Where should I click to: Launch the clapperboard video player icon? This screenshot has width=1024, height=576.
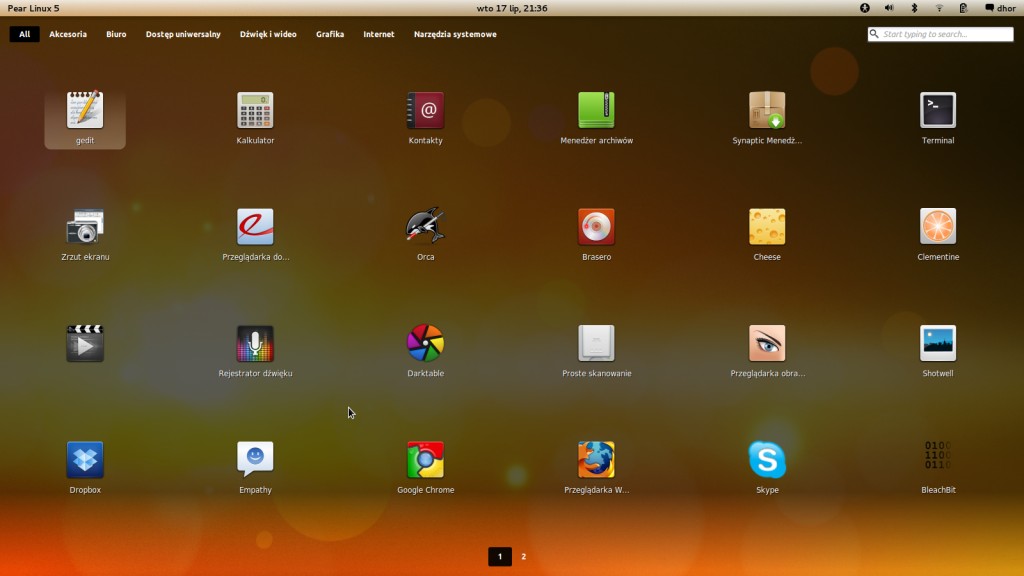click(85, 344)
